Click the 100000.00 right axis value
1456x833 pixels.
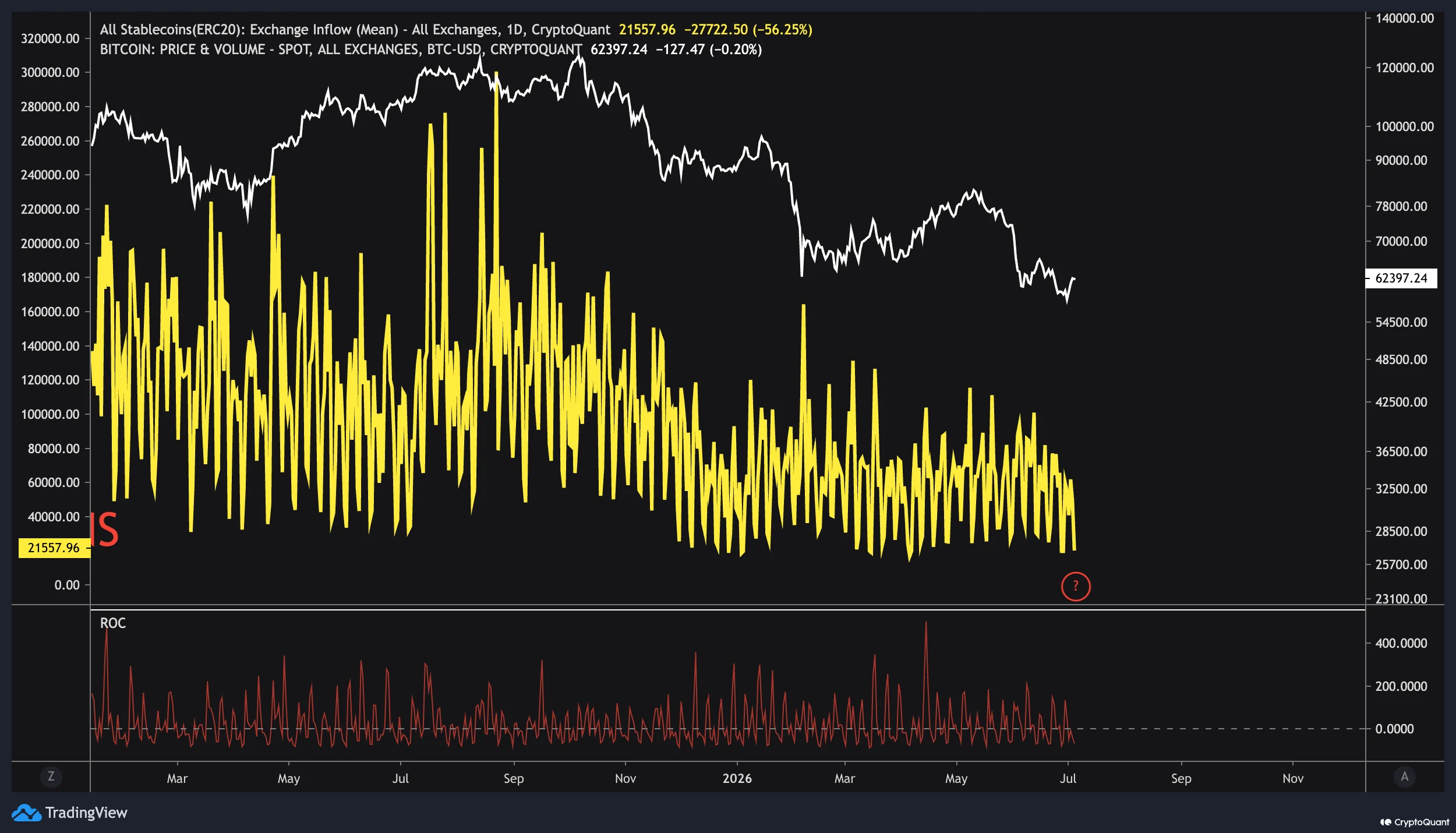(x=1404, y=126)
